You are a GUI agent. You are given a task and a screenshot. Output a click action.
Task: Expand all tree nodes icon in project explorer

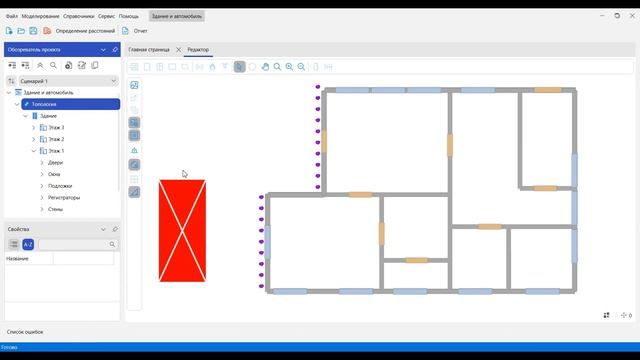coord(12,65)
